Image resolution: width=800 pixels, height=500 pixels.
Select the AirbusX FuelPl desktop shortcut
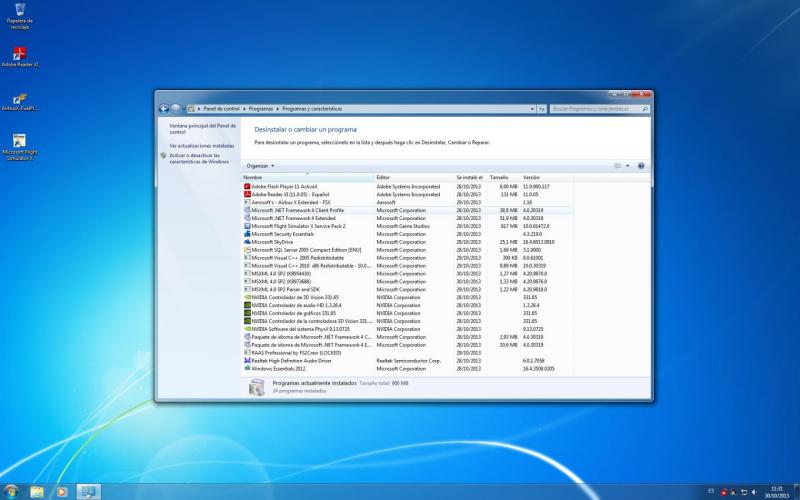tap(19, 102)
